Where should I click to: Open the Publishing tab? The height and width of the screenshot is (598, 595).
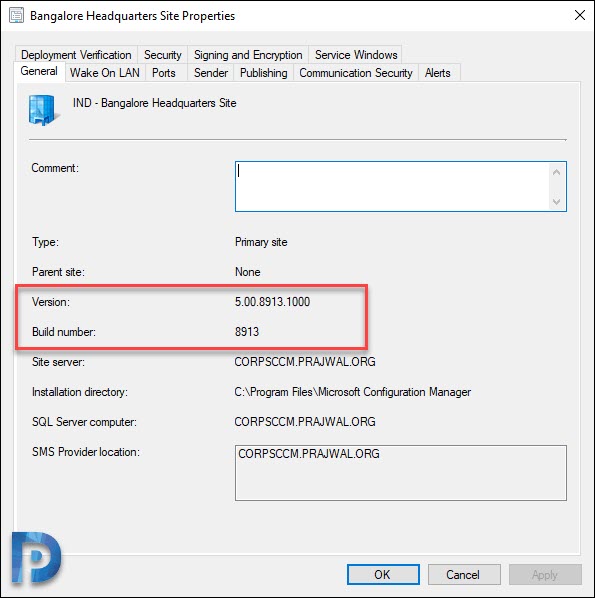point(264,72)
